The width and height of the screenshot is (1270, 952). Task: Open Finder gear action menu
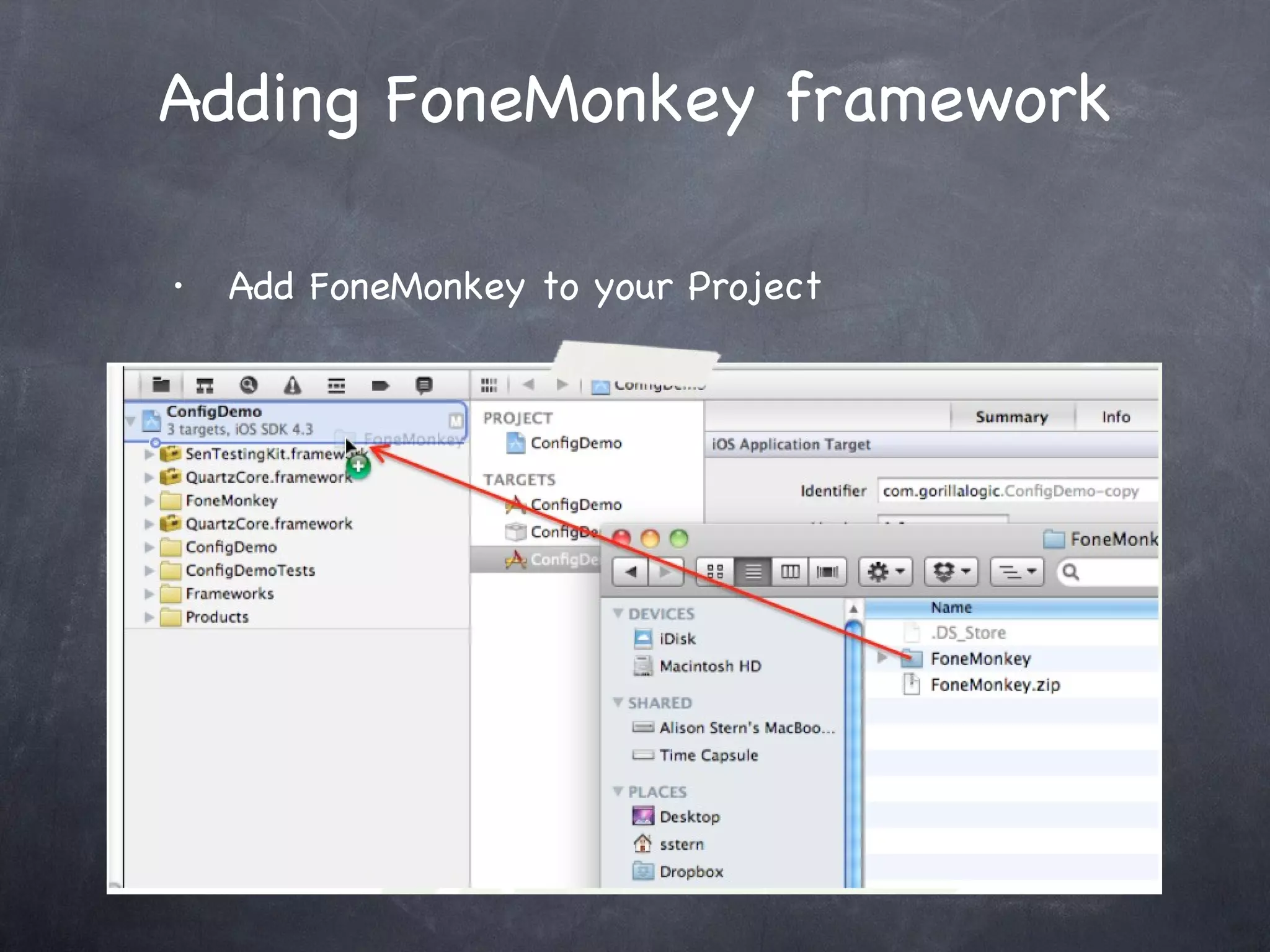[885, 571]
